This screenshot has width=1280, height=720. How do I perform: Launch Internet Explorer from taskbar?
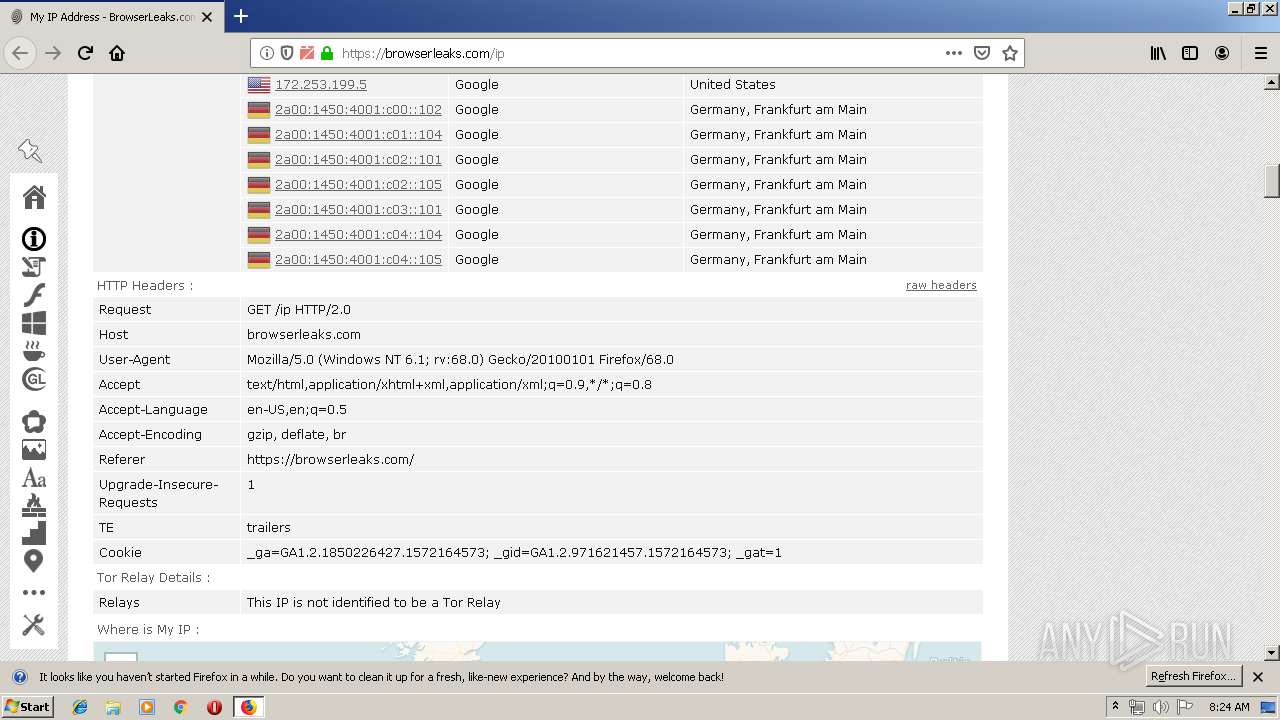80,707
